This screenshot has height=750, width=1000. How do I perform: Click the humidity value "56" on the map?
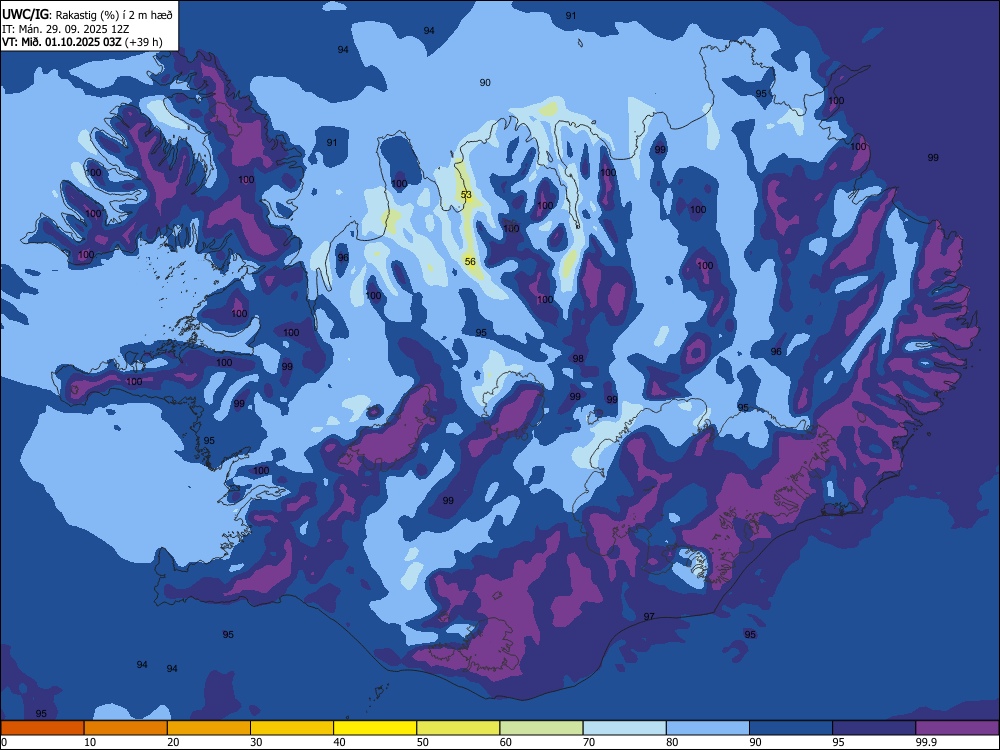pos(470,261)
